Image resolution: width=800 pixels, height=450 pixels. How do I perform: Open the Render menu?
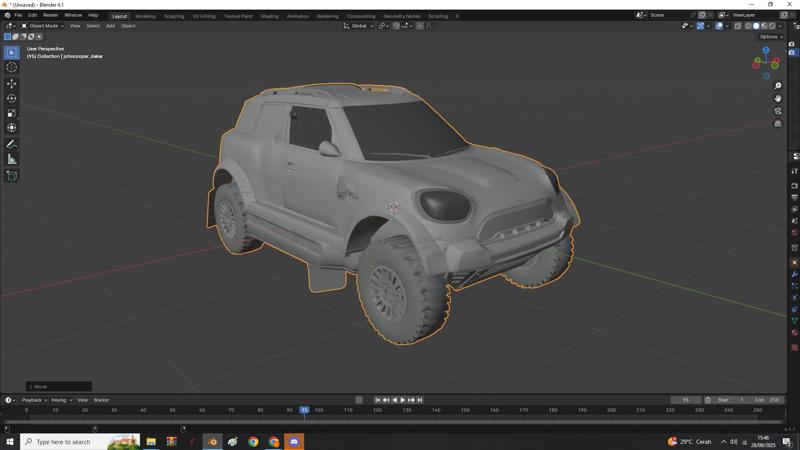tap(50, 15)
